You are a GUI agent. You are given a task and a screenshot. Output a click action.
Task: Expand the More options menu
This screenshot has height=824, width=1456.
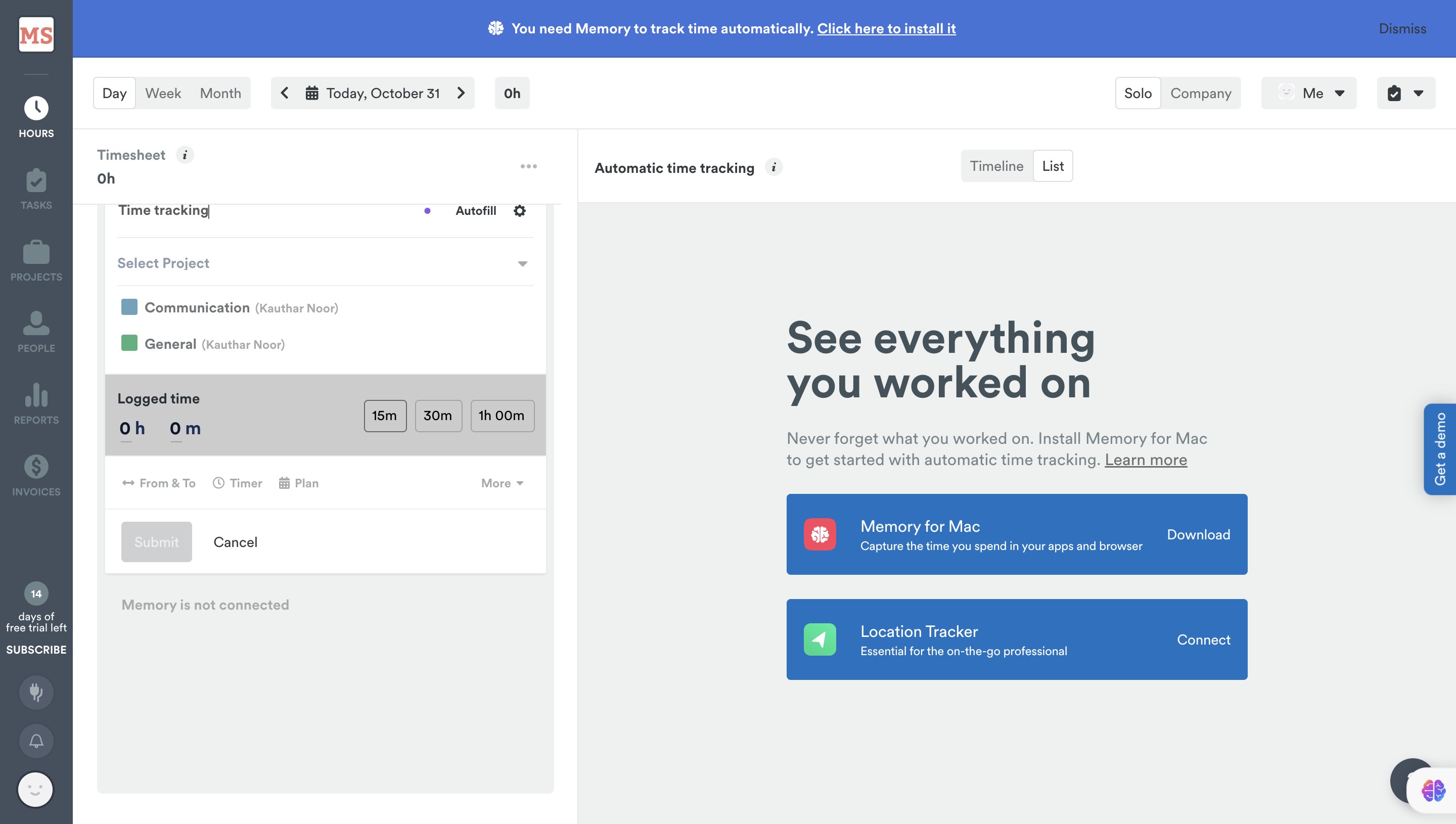pyautogui.click(x=502, y=483)
